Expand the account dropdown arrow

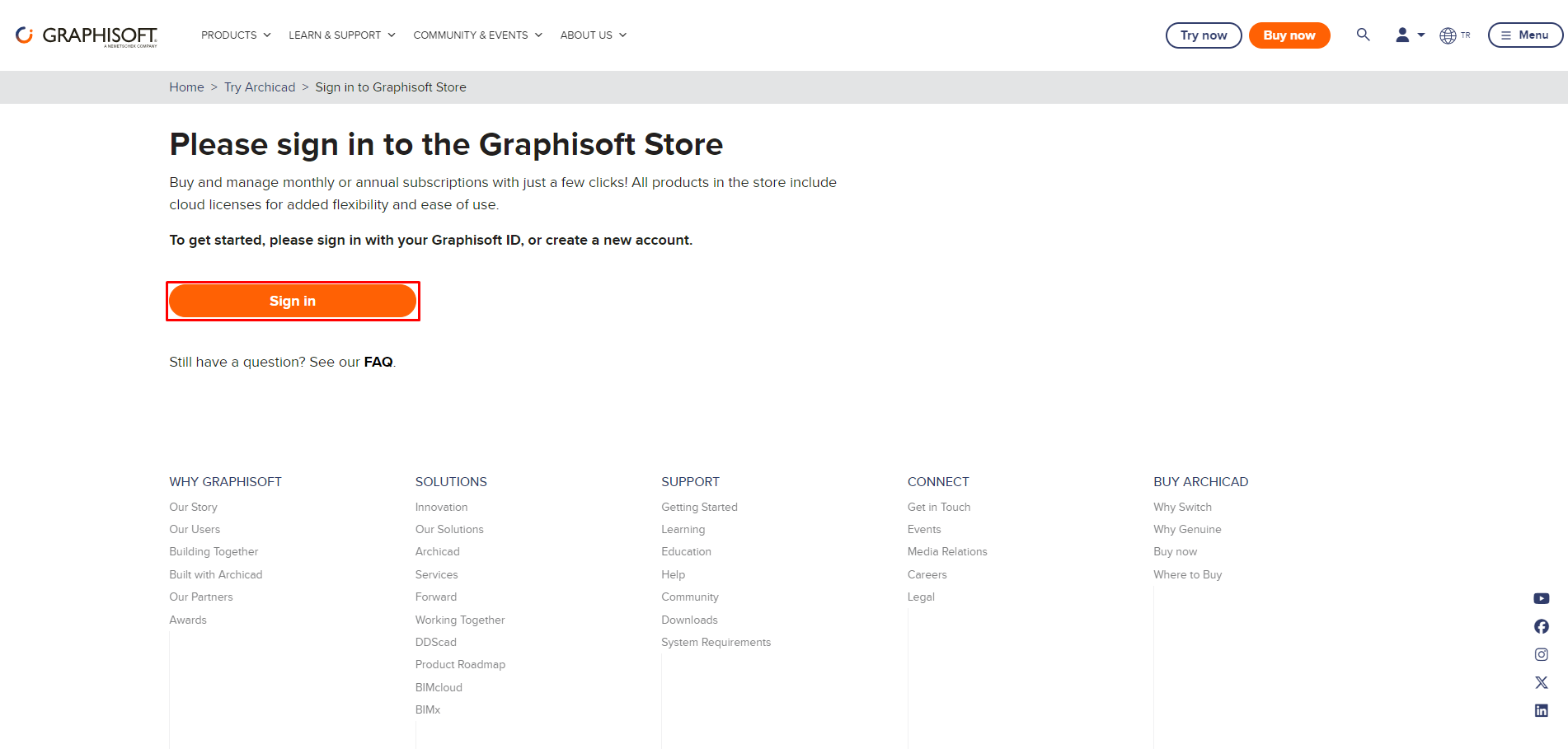click(1421, 35)
